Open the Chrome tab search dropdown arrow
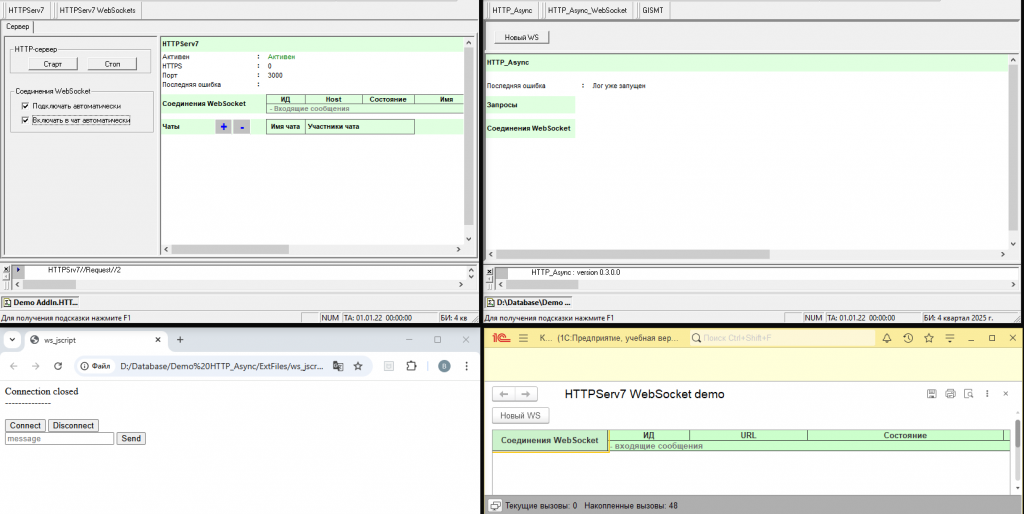 12,340
